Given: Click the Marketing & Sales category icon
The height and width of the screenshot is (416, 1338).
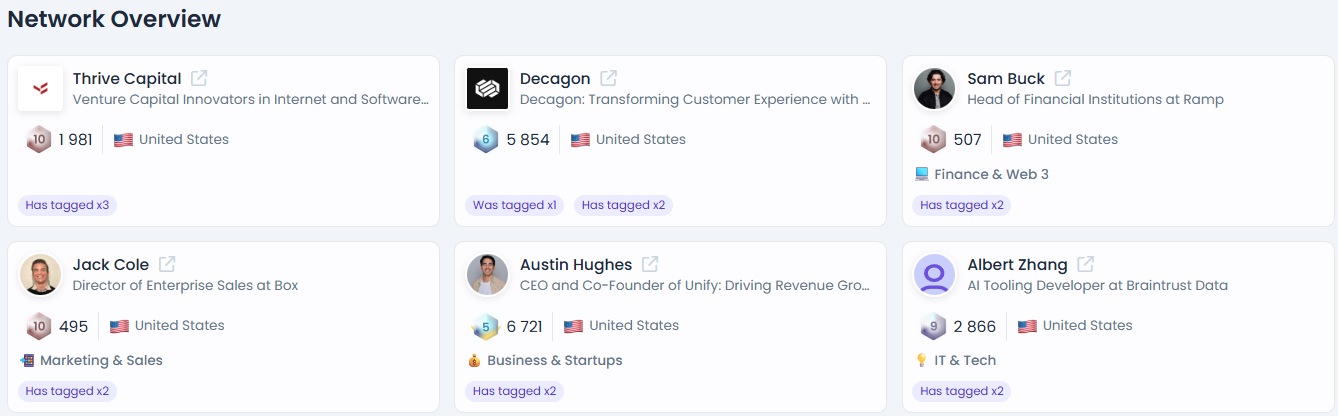Looking at the screenshot, I should (x=27, y=360).
